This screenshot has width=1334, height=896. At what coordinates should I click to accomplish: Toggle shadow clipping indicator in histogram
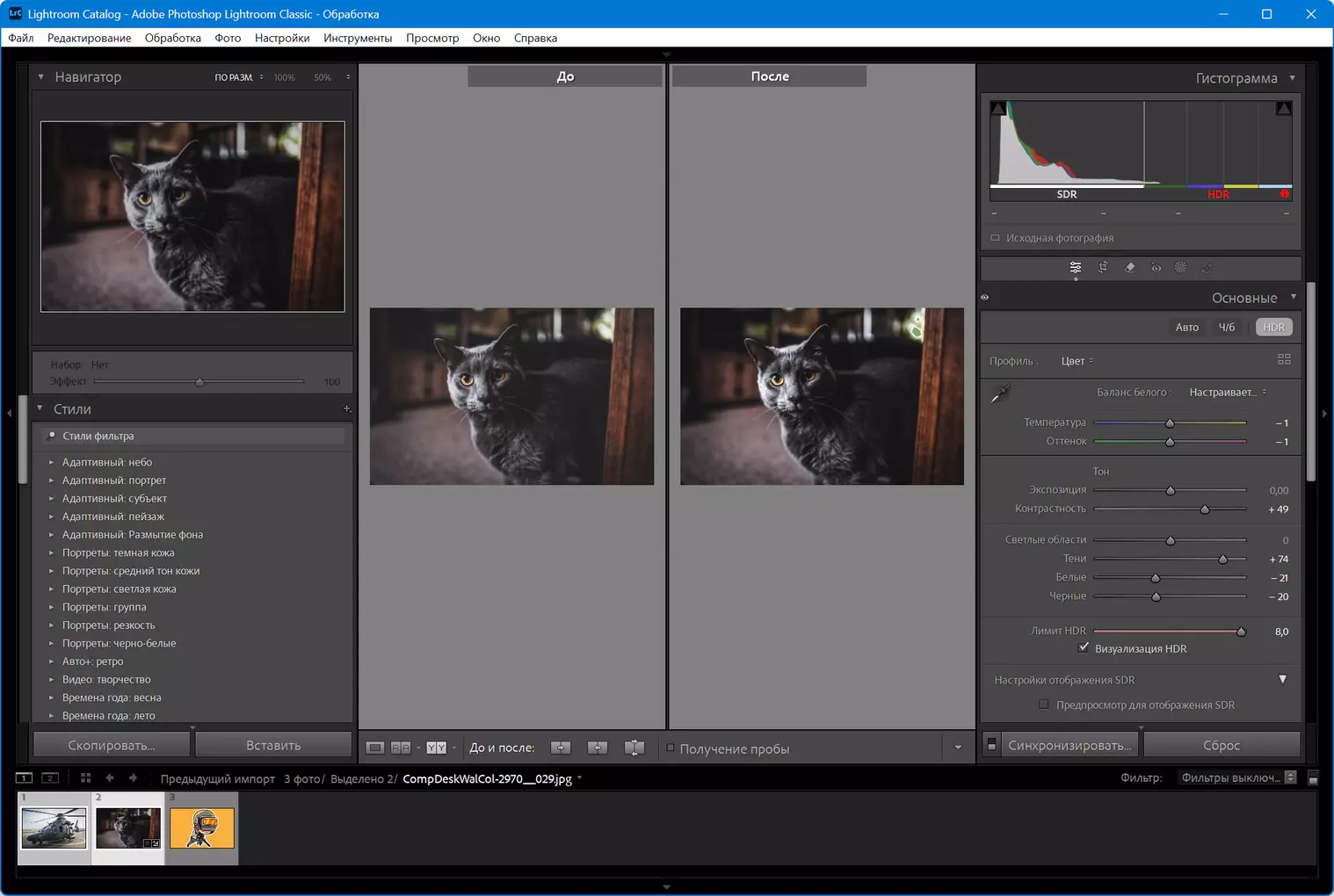coord(998,108)
